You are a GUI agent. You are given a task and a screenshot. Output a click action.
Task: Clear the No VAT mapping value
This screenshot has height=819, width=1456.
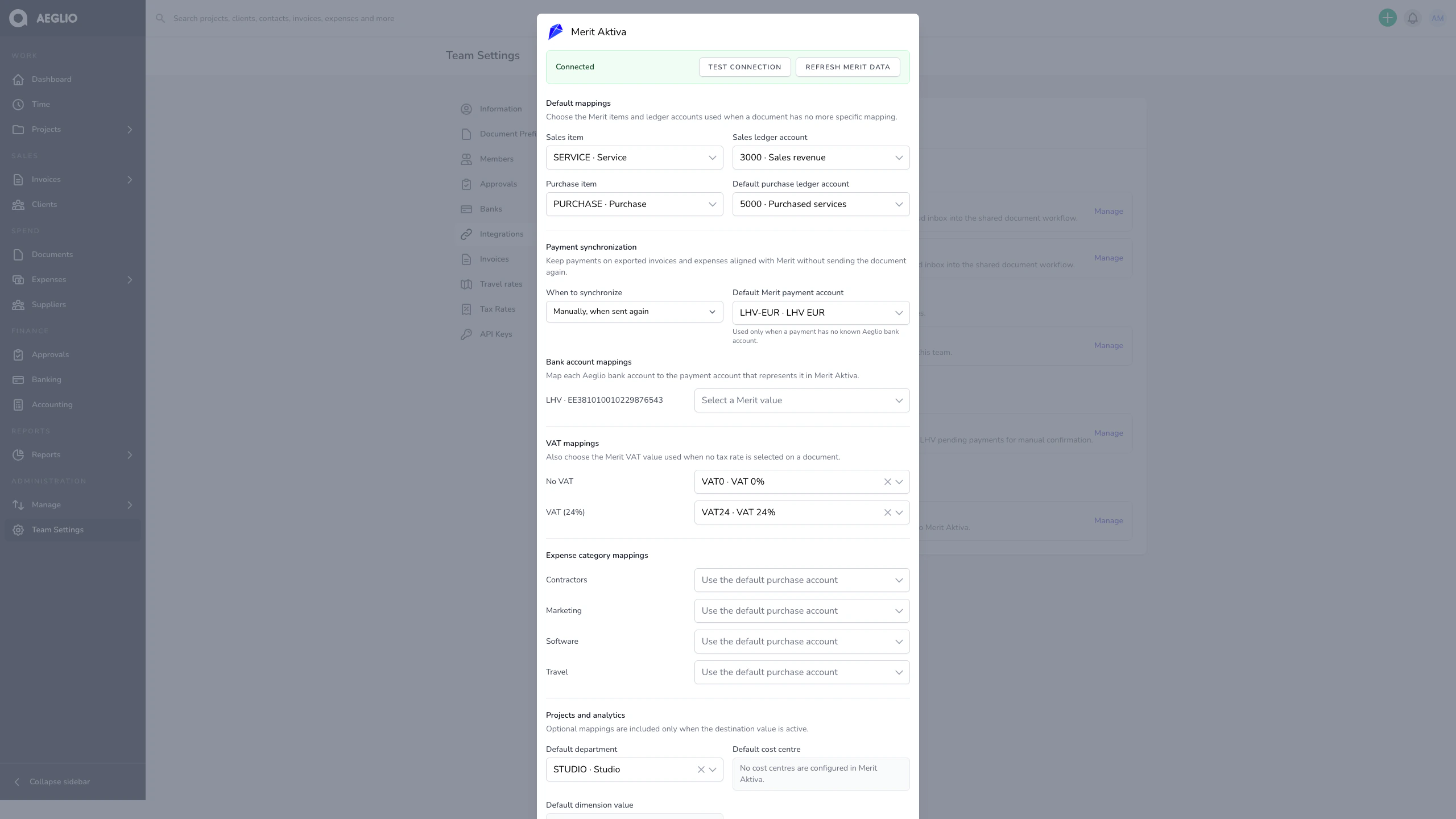click(887, 482)
